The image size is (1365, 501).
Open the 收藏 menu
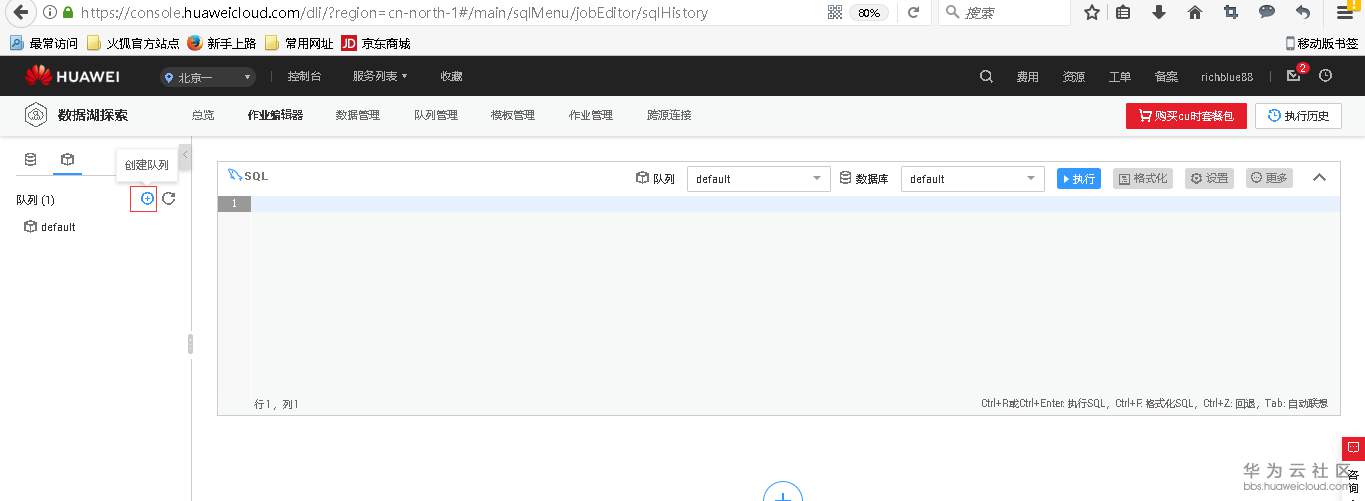[x=451, y=76]
